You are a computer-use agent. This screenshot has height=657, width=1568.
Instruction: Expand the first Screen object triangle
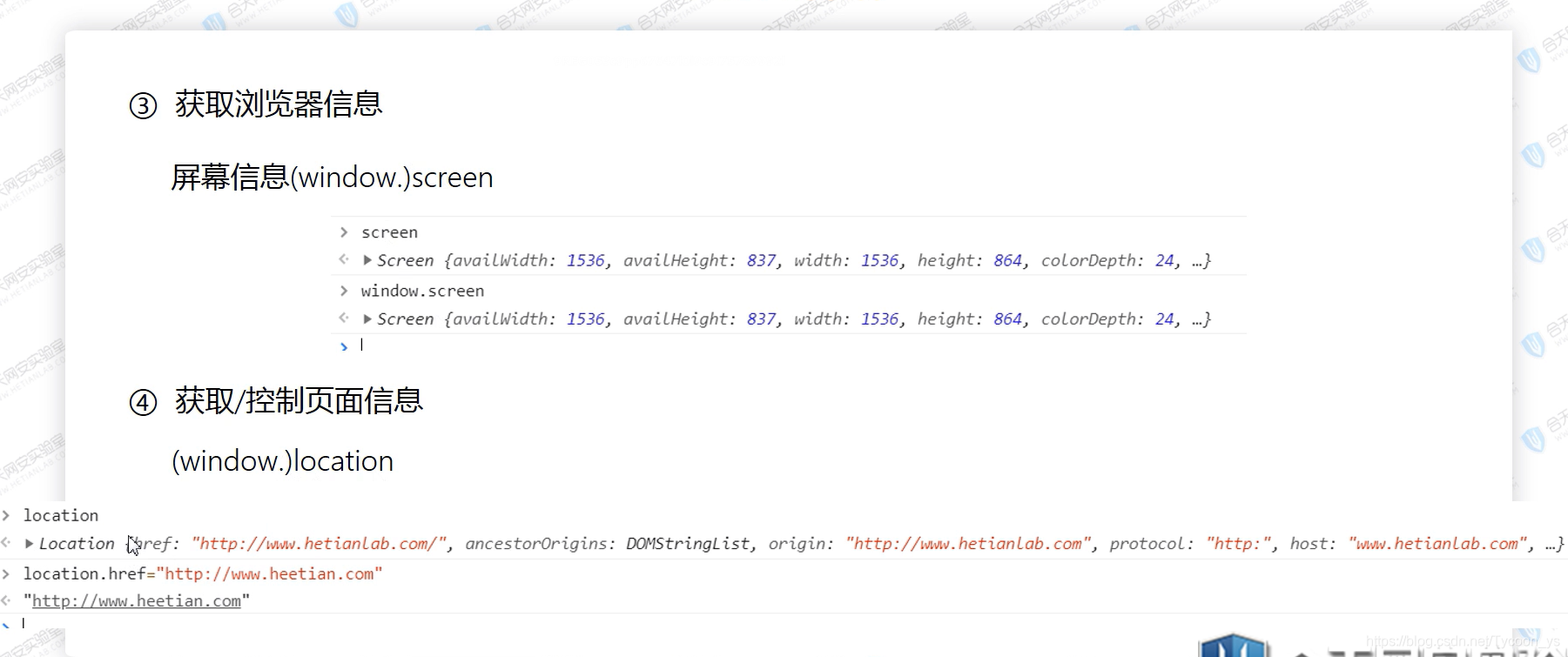(x=367, y=260)
